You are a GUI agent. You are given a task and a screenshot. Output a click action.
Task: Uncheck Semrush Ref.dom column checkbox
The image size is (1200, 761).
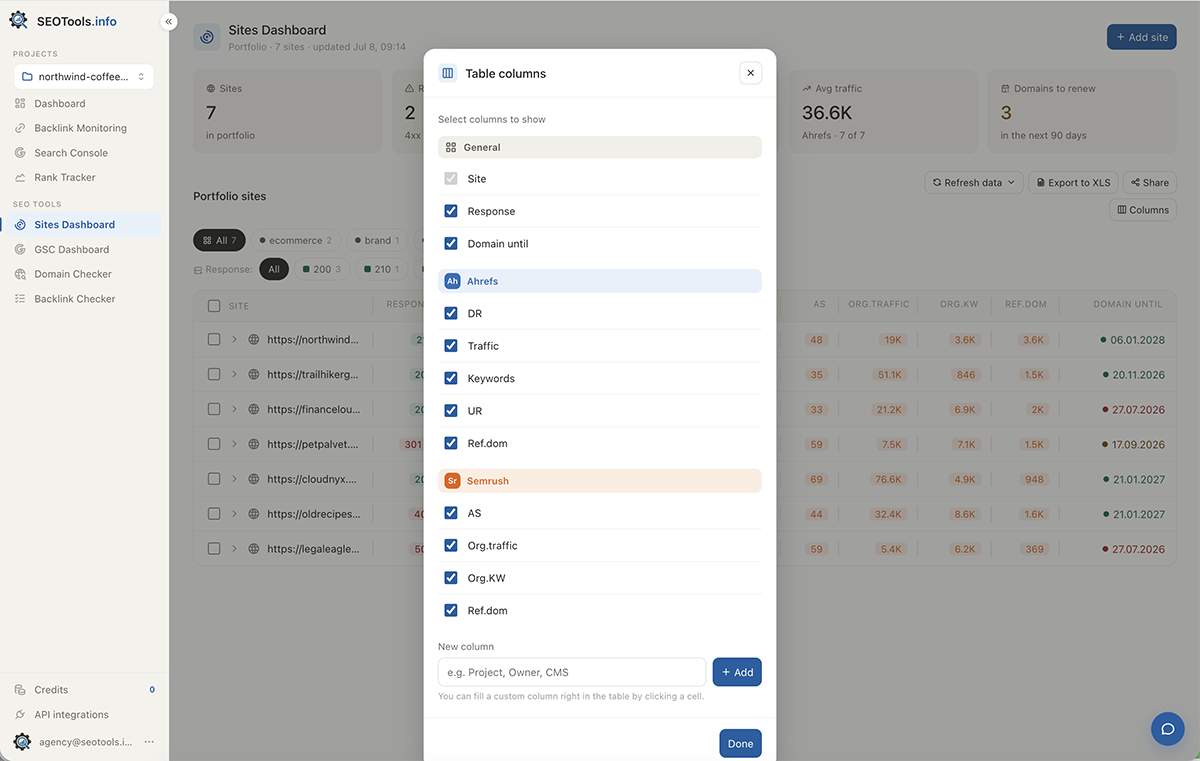click(x=451, y=610)
